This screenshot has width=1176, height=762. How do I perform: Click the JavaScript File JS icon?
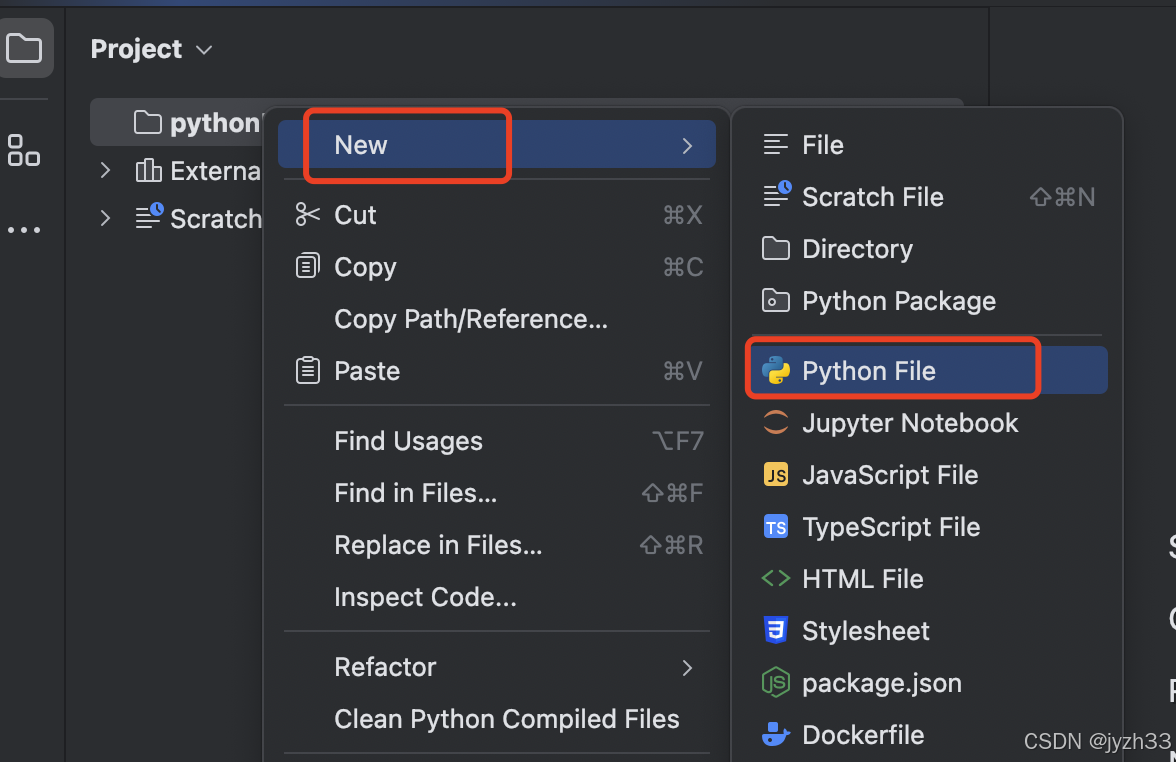776,475
